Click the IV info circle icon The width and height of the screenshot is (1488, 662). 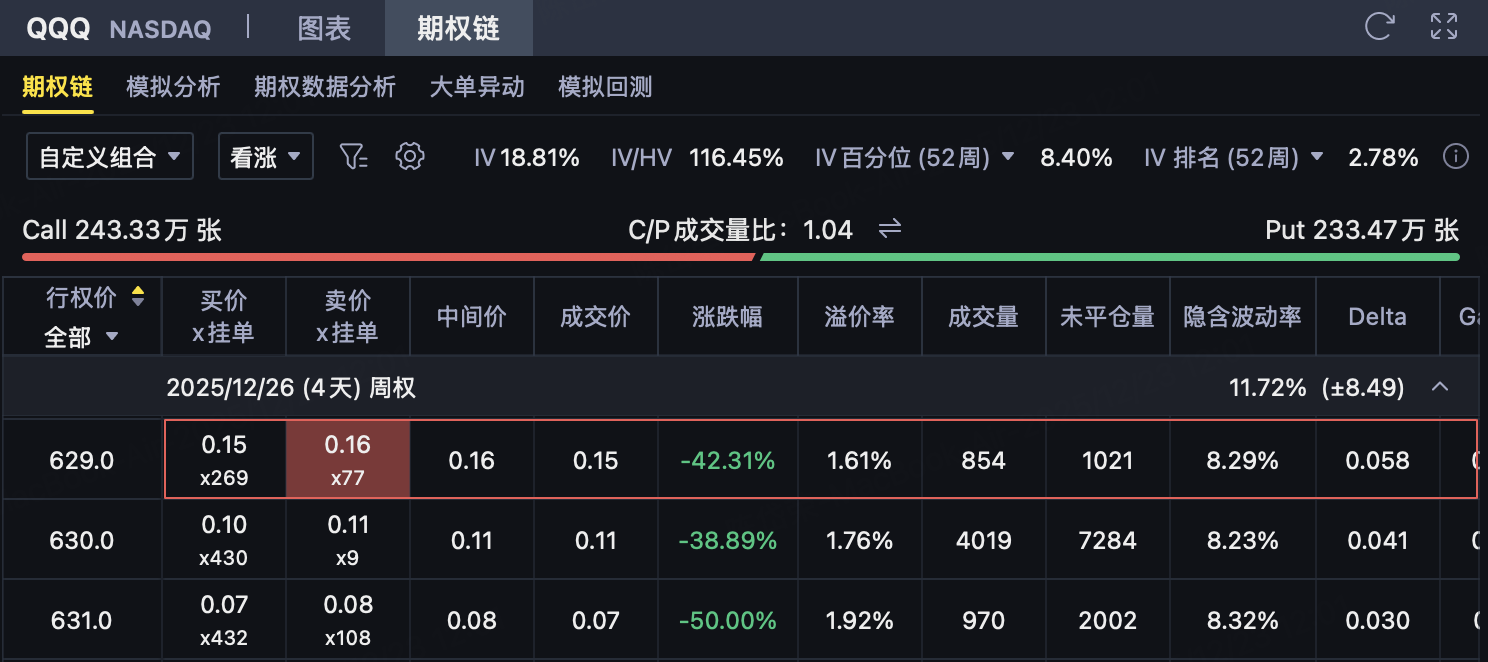click(x=1456, y=157)
